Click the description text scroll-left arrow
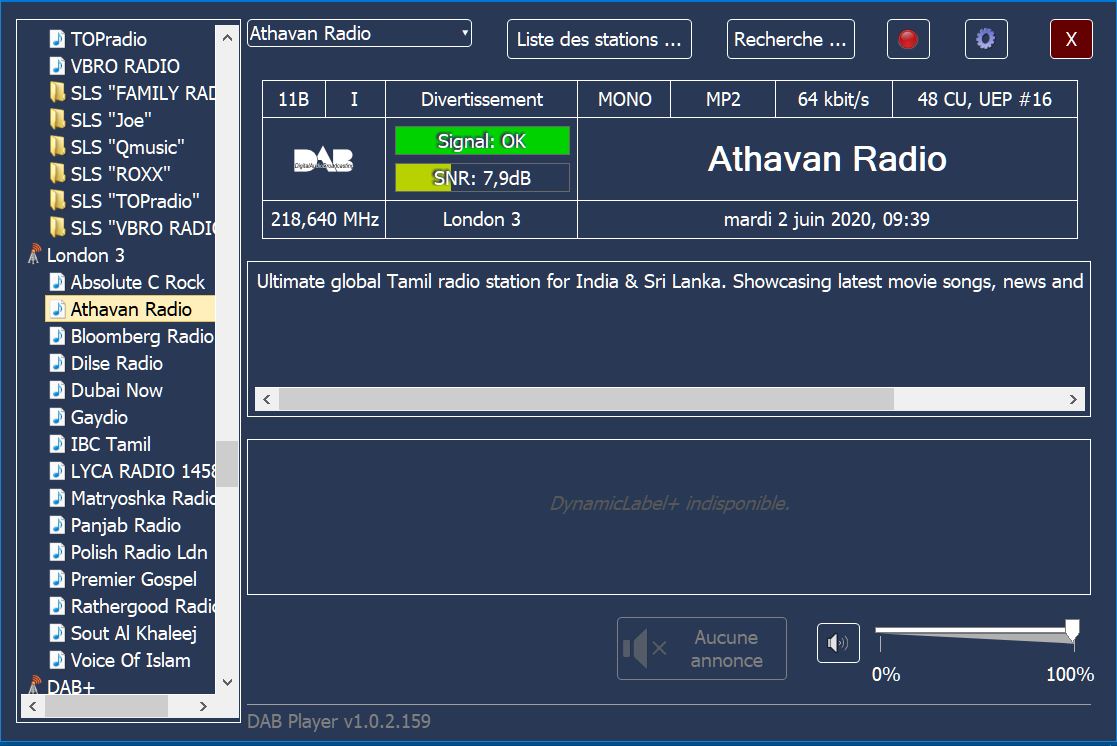Image resolution: width=1117 pixels, height=746 pixels. (266, 400)
